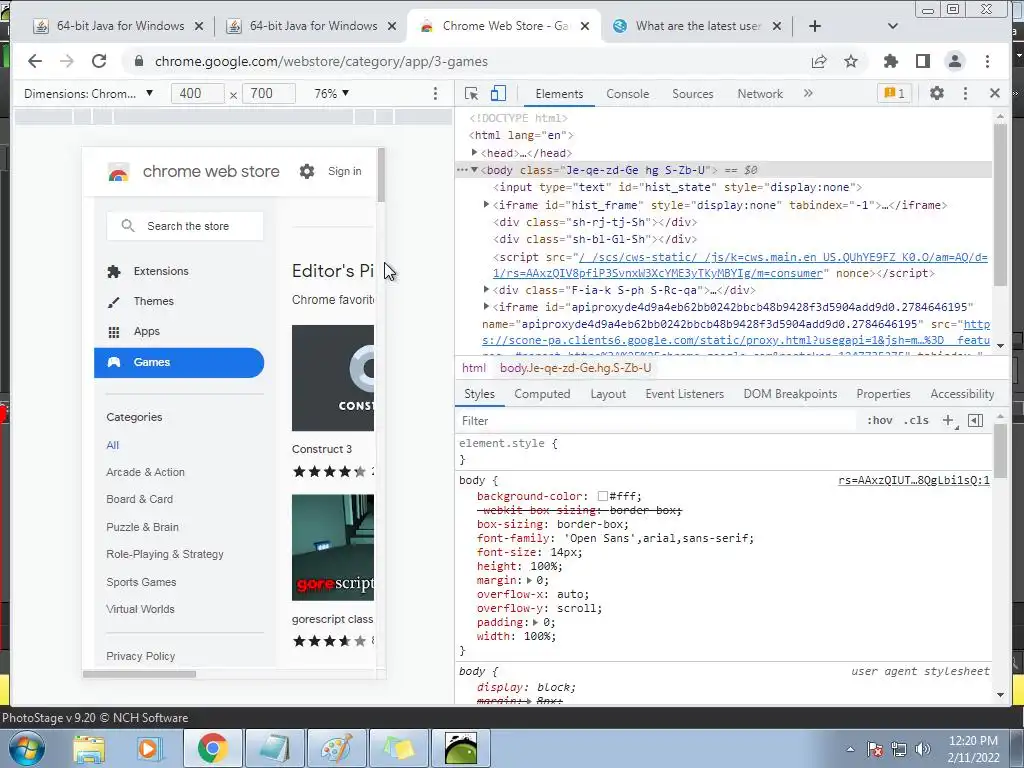Close the DevTools panel

(995, 93)
